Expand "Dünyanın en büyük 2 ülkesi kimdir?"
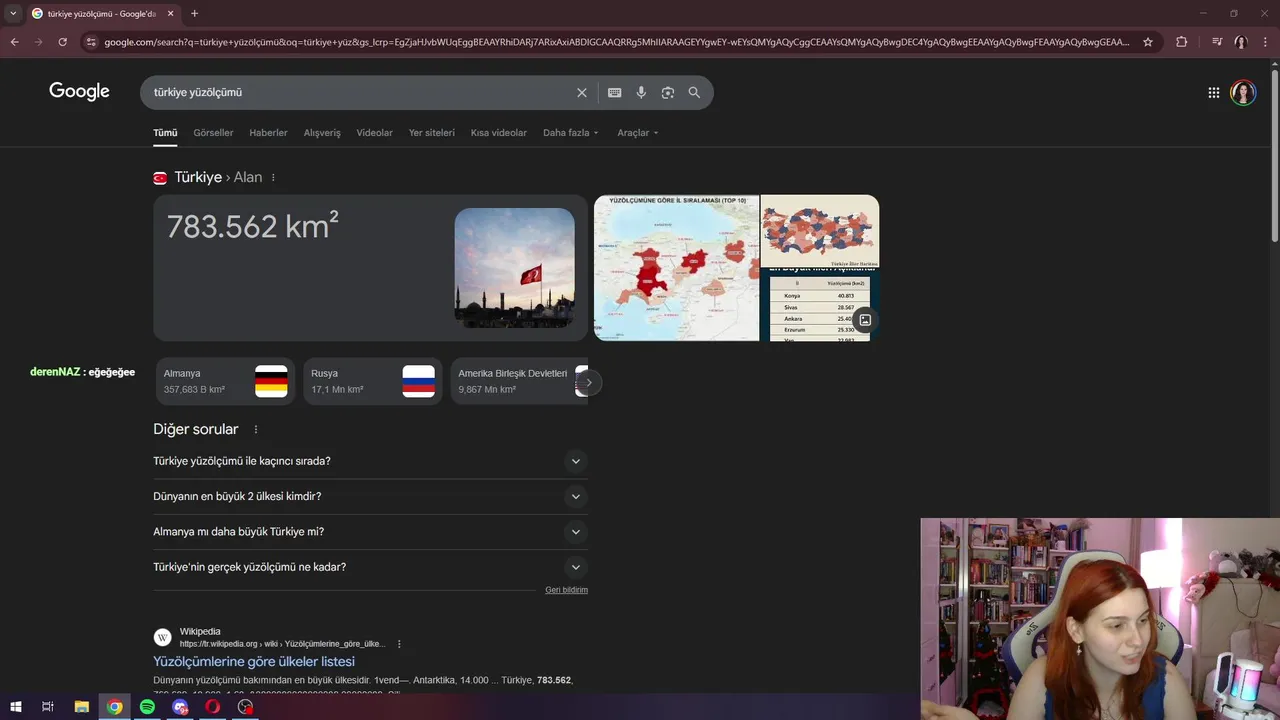Viewport: 1280px width, 720px height. click(370, 496)
